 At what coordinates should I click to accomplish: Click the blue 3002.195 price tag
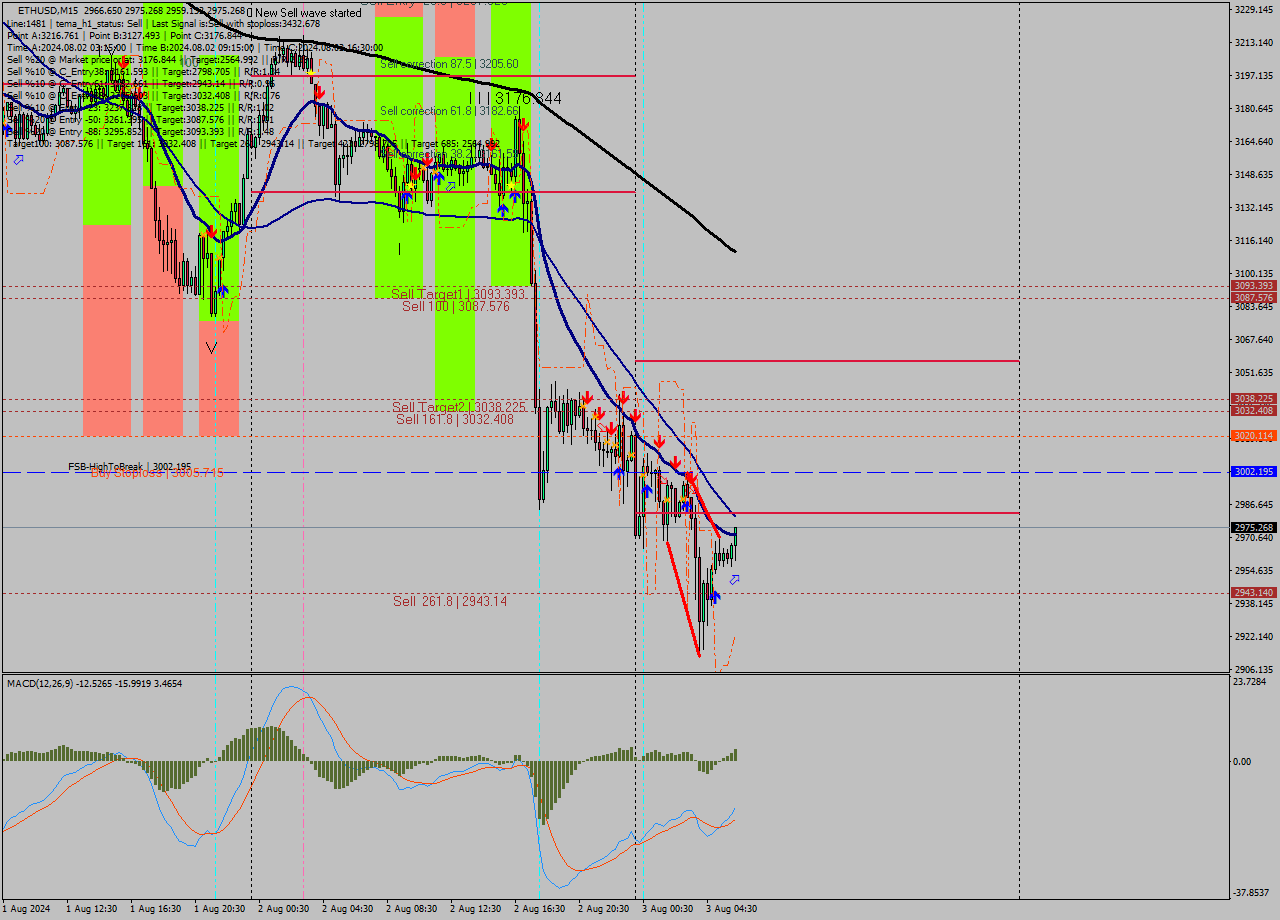point(1253,472)
